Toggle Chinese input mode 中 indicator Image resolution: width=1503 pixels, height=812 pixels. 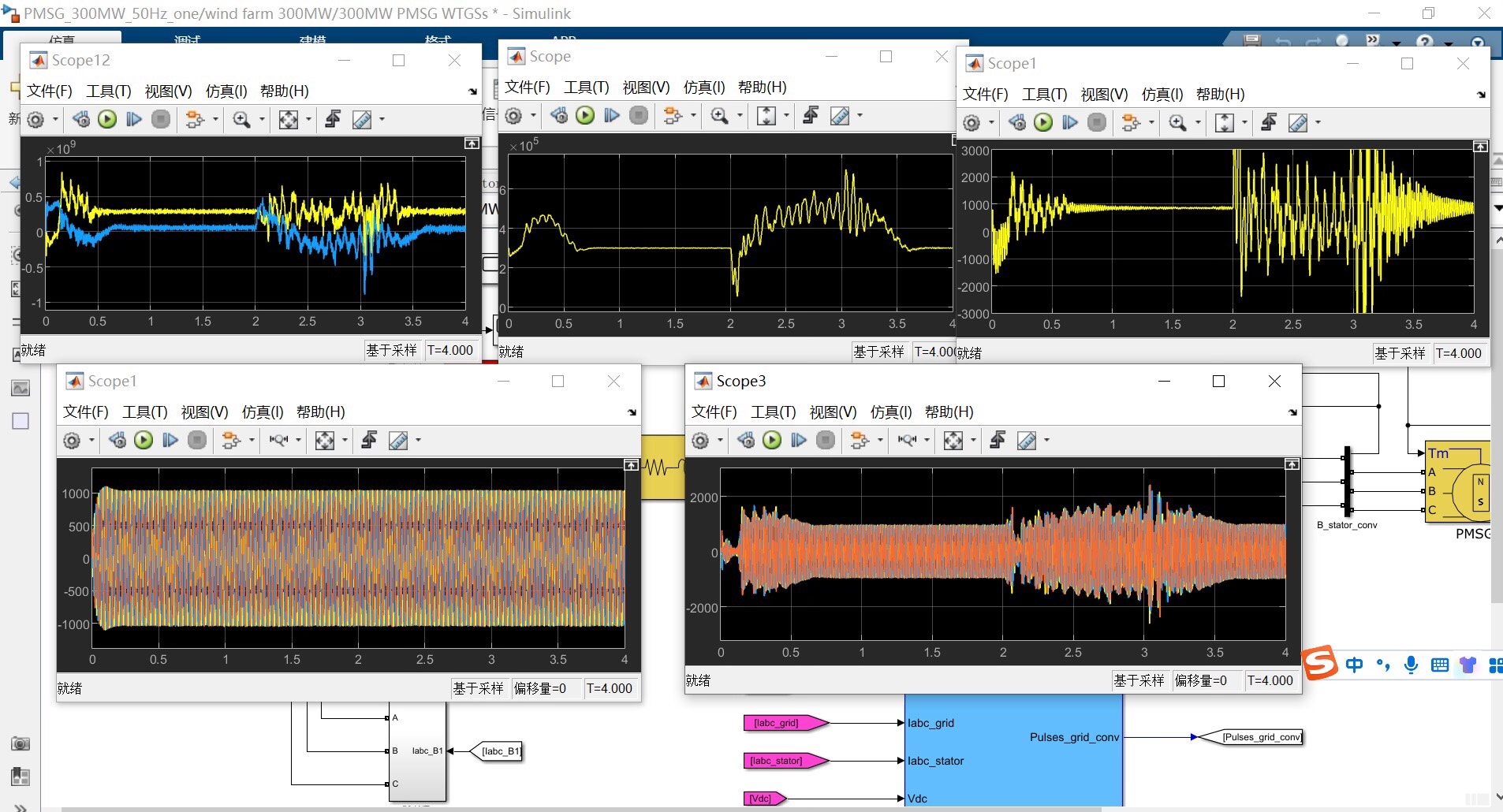1354,665
